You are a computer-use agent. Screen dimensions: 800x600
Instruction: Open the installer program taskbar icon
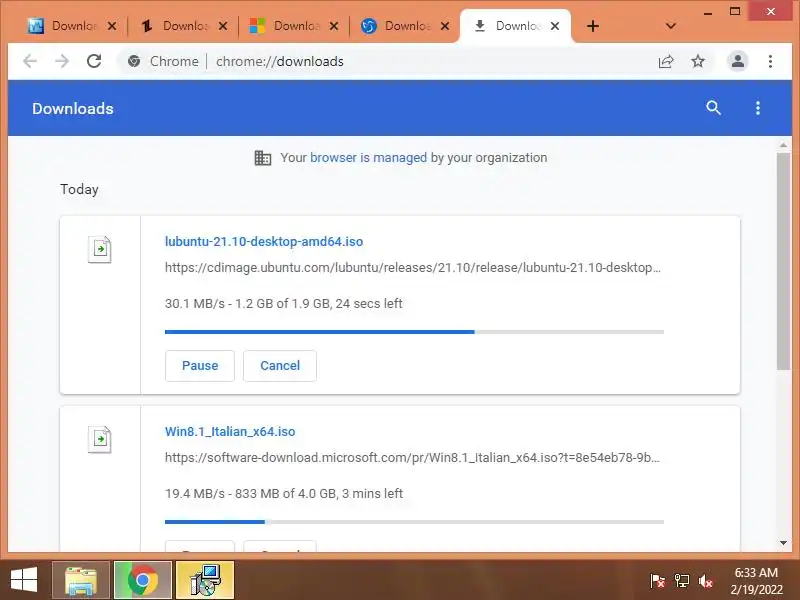tap(205, 580)
